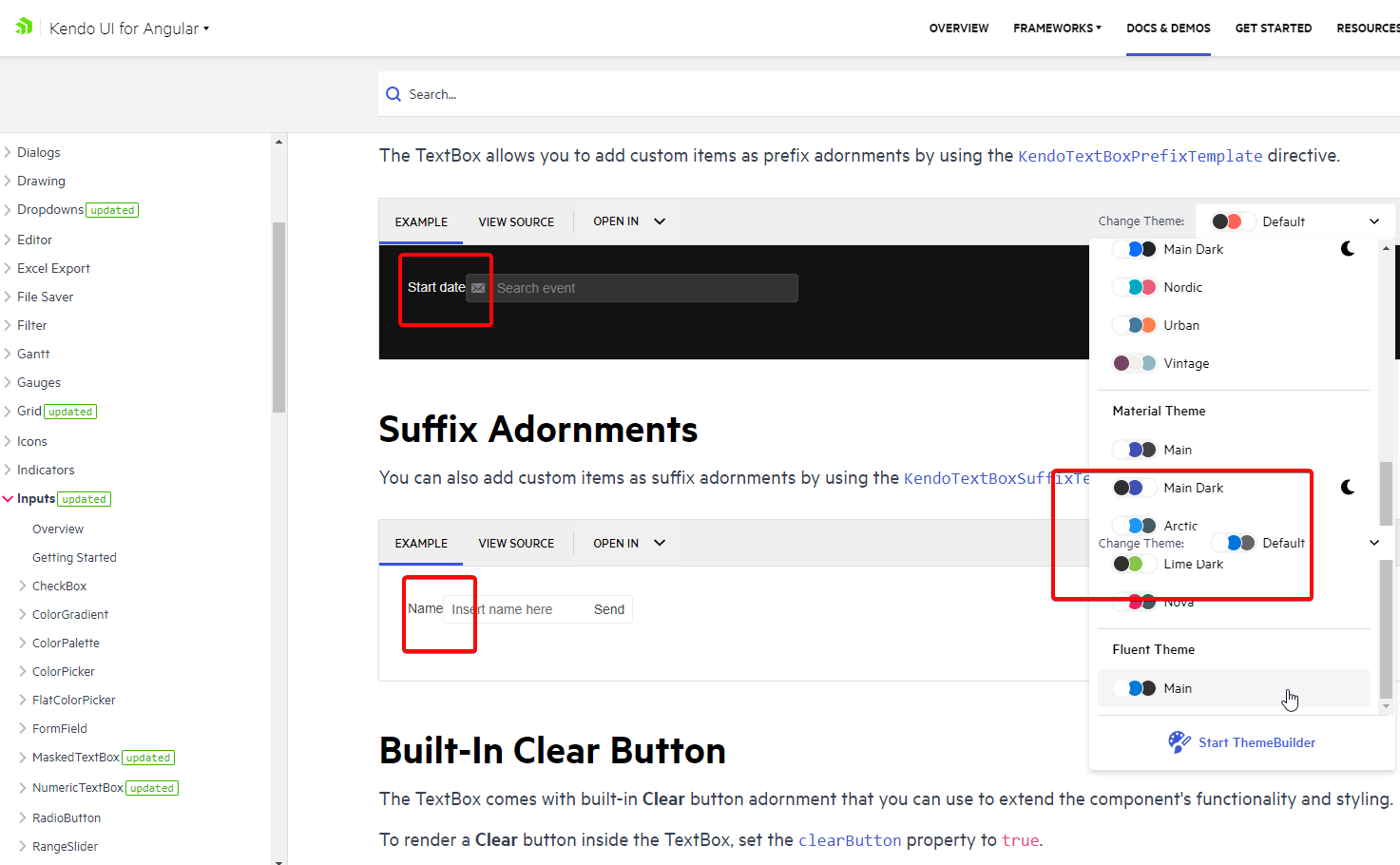This screenshot has width=1400, height=865.
Task: Open the Get Started header link
Action: [x=1274, y=29]
